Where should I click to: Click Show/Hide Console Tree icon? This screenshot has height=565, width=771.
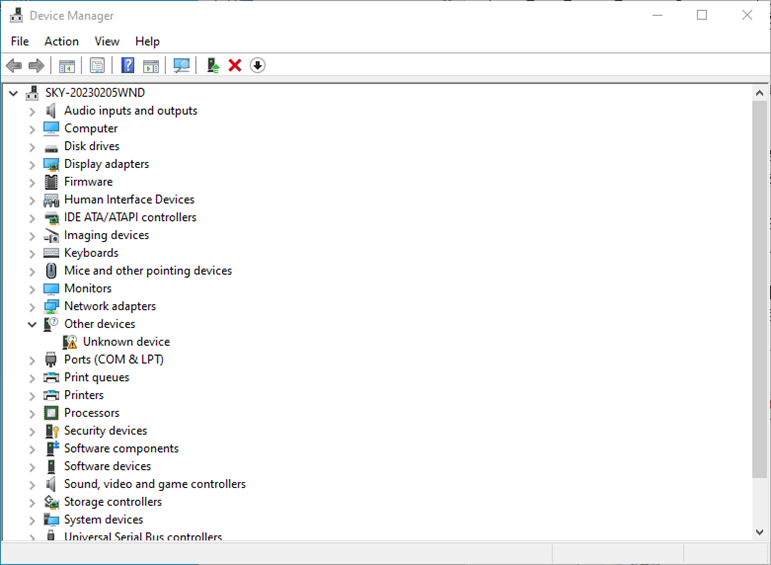(67, 66)
